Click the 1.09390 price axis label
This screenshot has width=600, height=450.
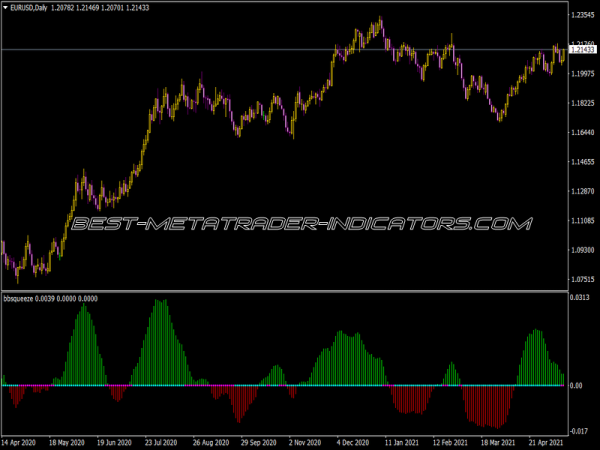tap(582, 249)
